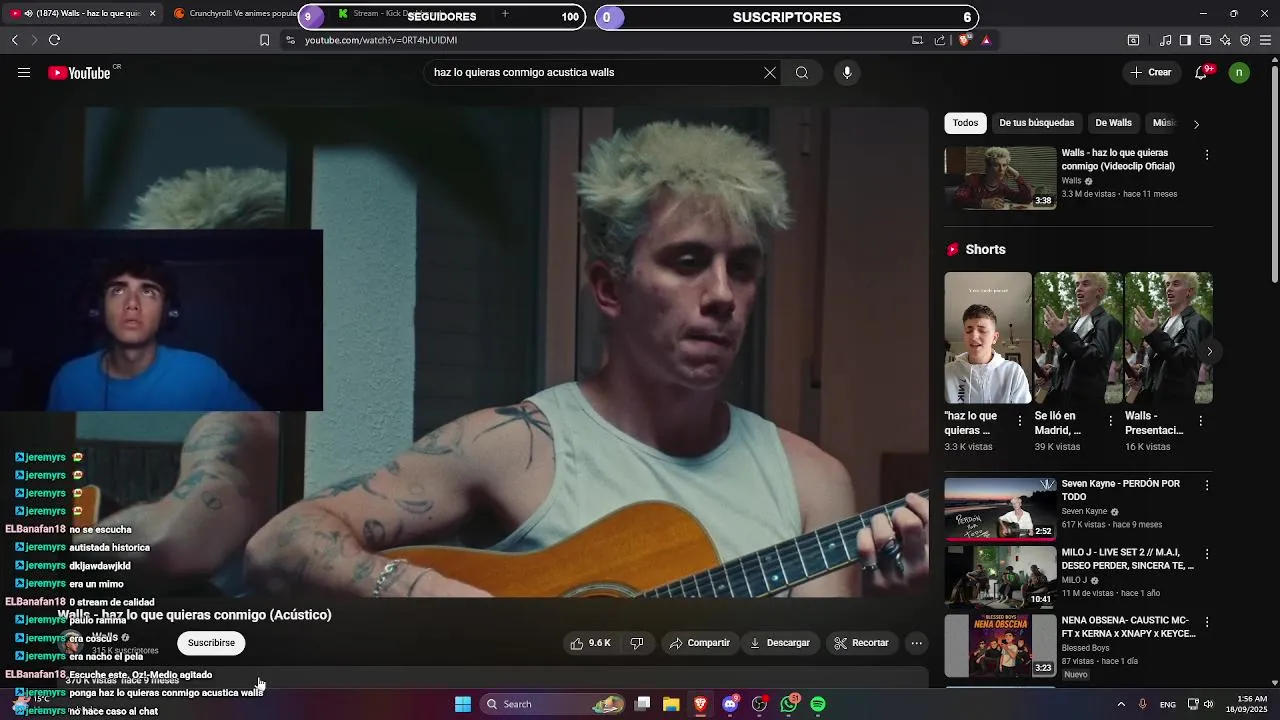Run the search with magnifier button
Viewport: 1280px width, 720px height.
tap(802, 73)
